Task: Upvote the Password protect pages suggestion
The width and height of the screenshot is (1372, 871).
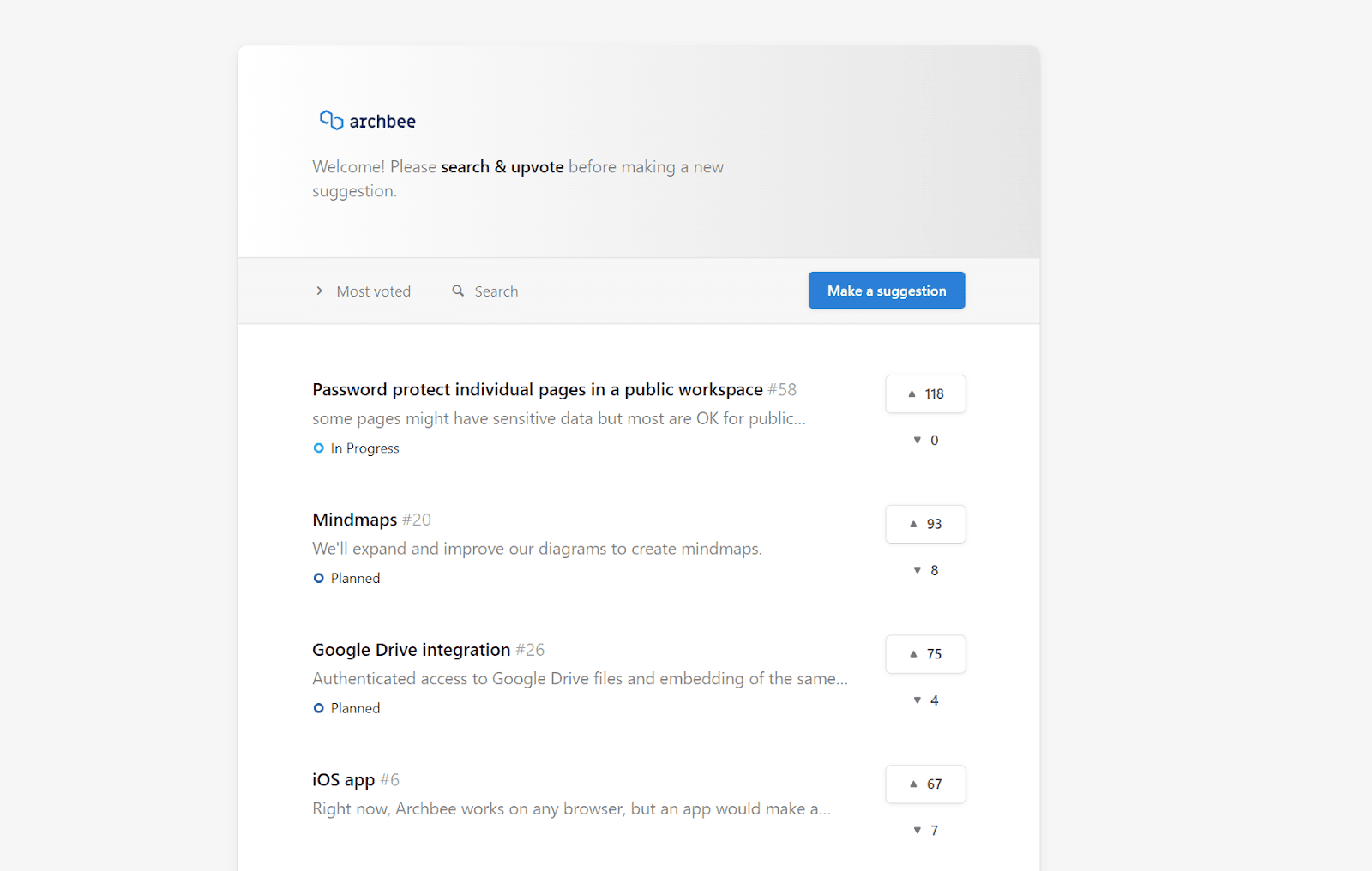Action: point(925,394)
